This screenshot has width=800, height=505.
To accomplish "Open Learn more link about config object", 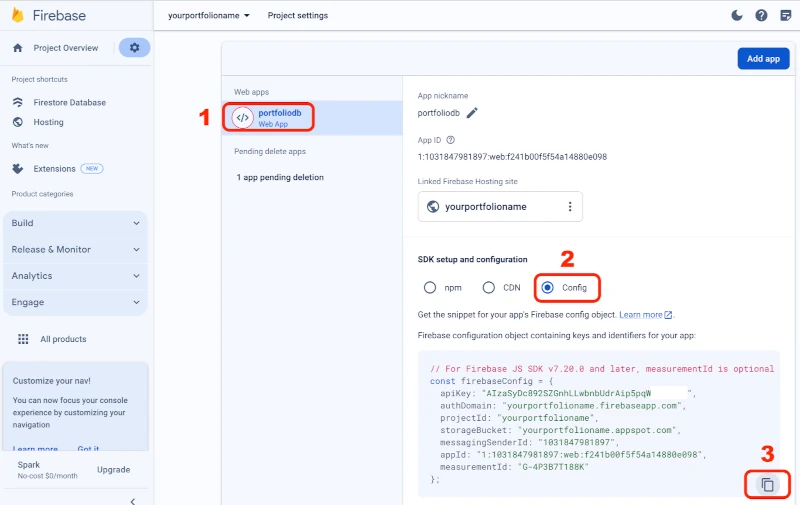I will (646, 315).
